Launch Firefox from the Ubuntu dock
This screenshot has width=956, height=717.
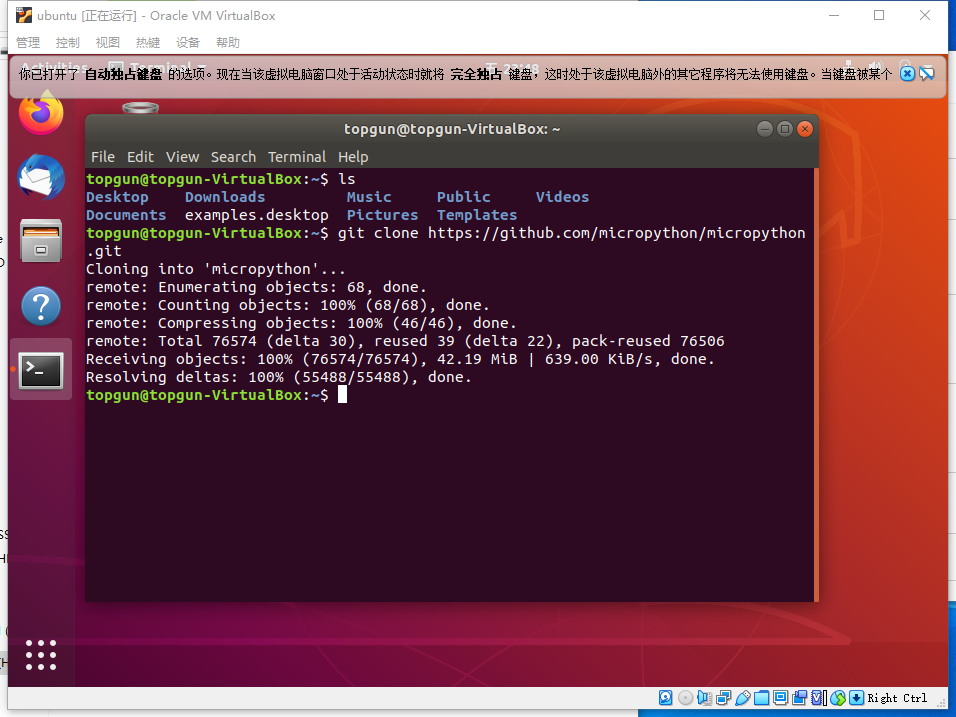pyautogui.click(x=41, y=112)
